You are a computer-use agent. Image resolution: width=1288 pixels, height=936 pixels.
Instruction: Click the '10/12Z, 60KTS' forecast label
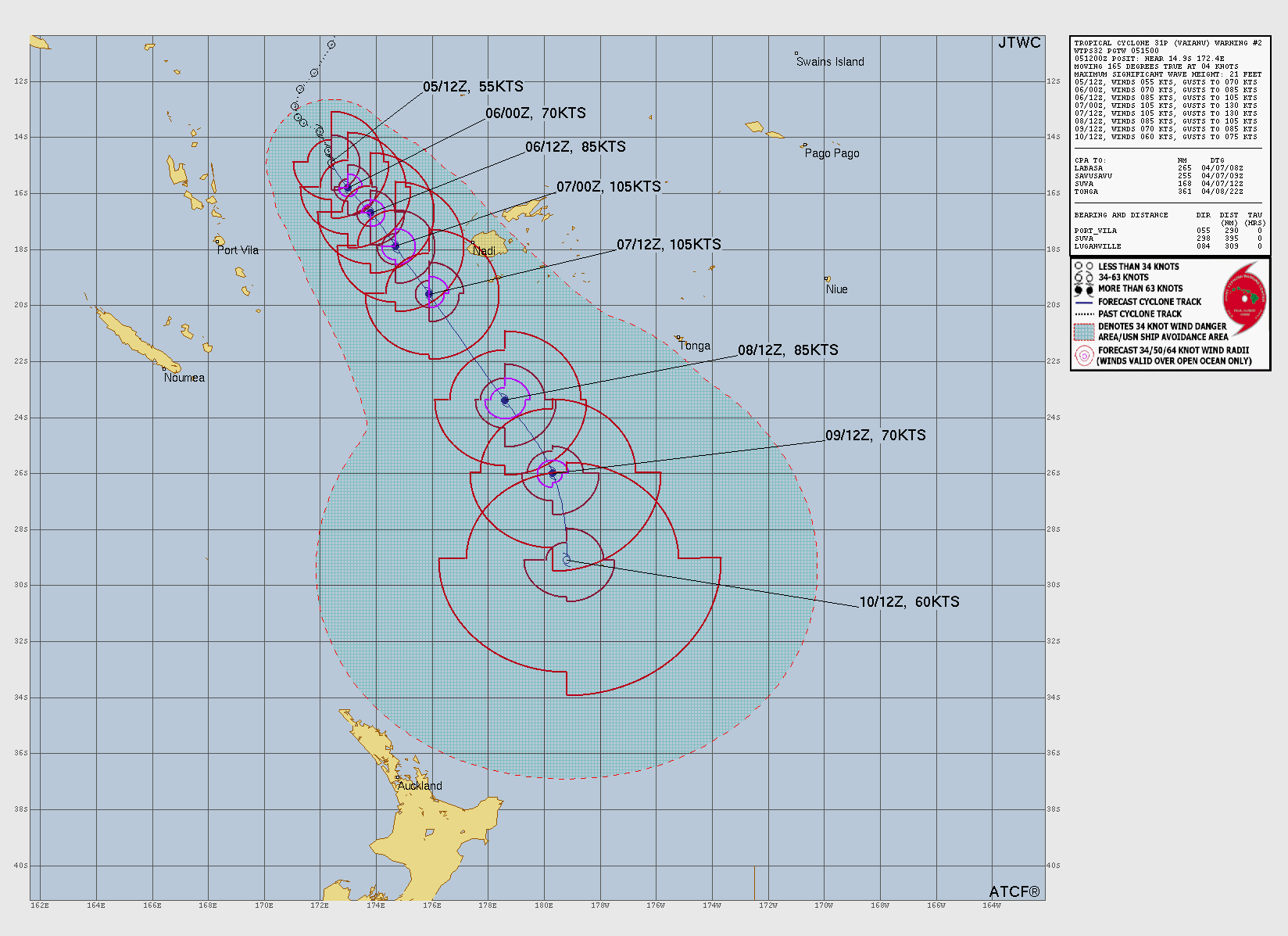point(909,602)
